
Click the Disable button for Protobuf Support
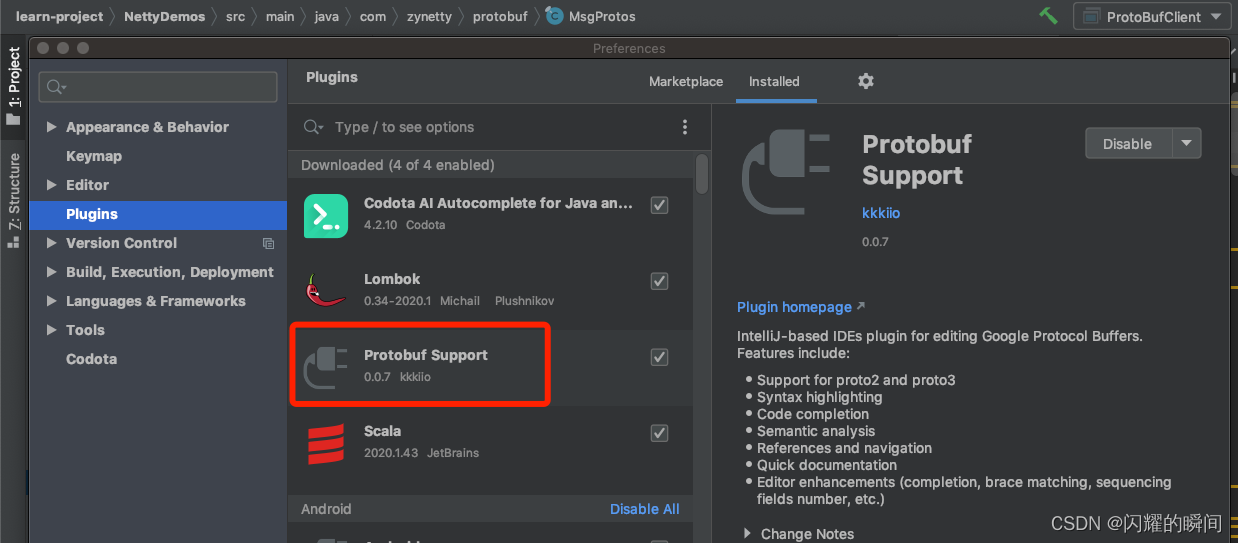tap(1128, 143)
